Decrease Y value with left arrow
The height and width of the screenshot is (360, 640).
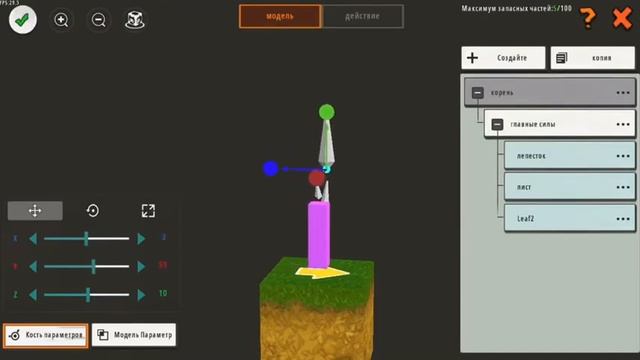[x=33, y=267]
